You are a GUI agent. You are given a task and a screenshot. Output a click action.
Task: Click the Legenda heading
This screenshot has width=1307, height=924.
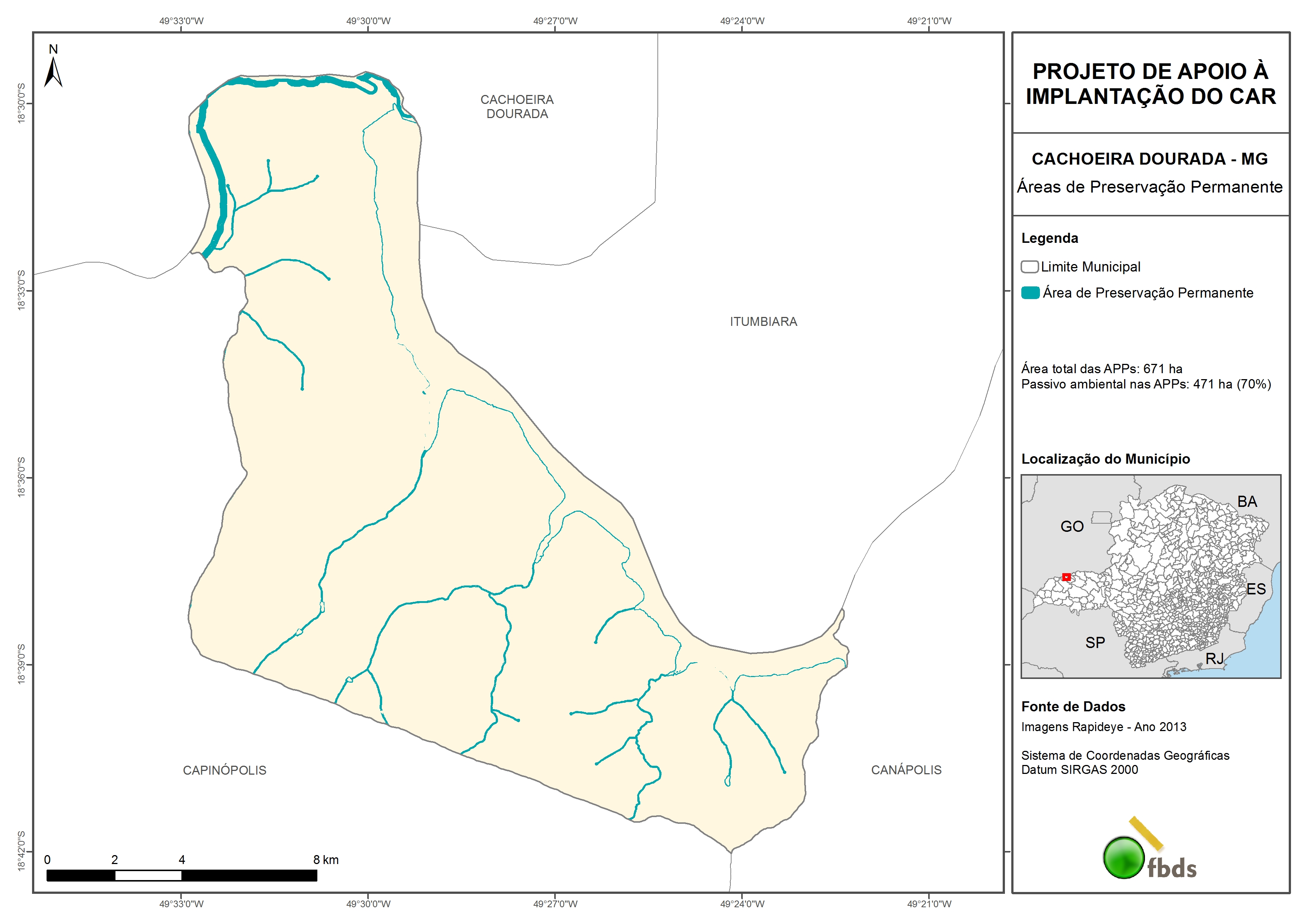pyautogui.click(x=1049, y=238)
